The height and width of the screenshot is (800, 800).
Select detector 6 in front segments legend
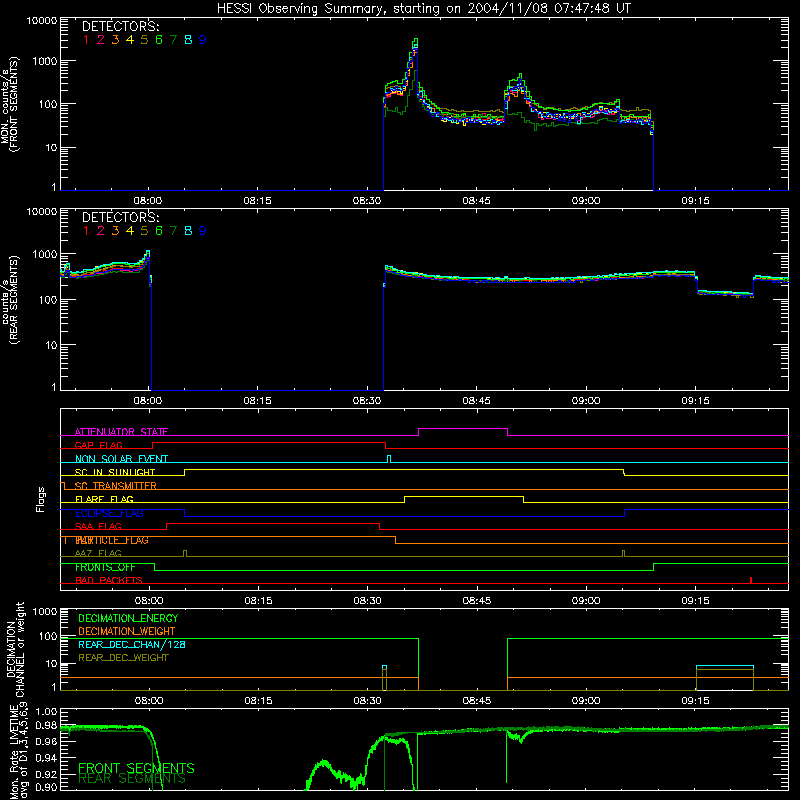click(159, 39)
